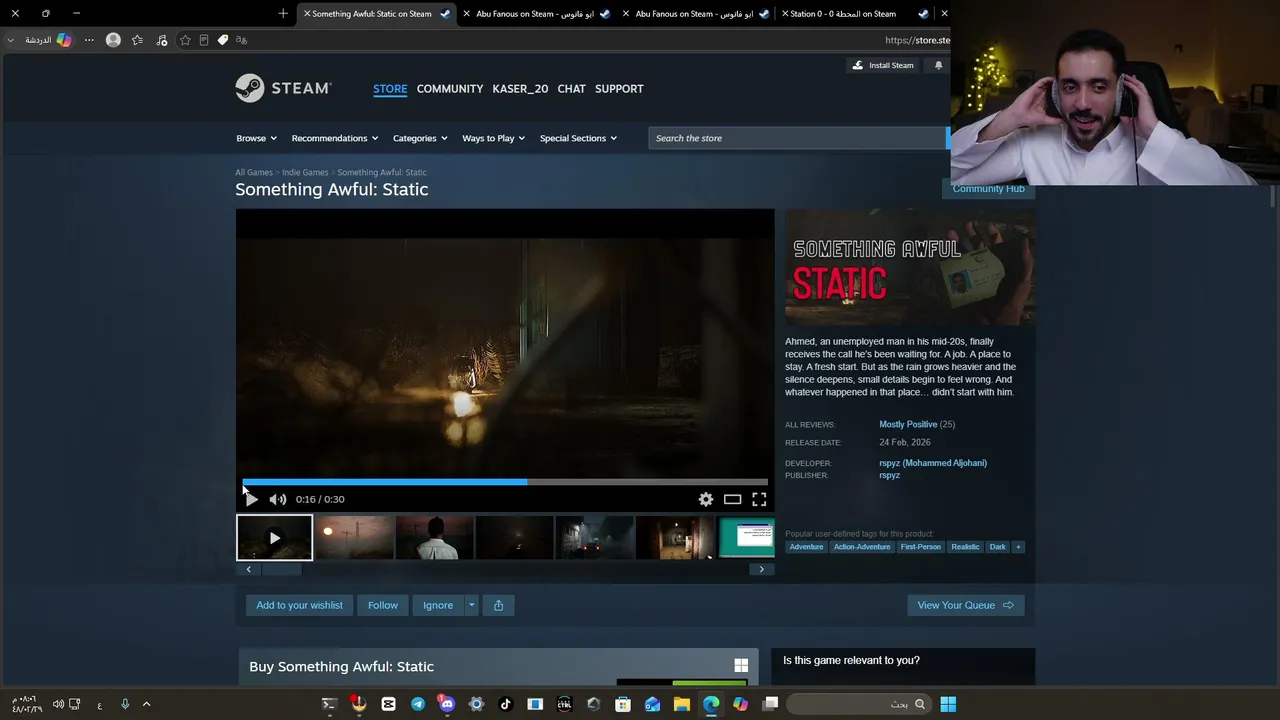
Task: Open the STORE menu
Action: point(390,89)
